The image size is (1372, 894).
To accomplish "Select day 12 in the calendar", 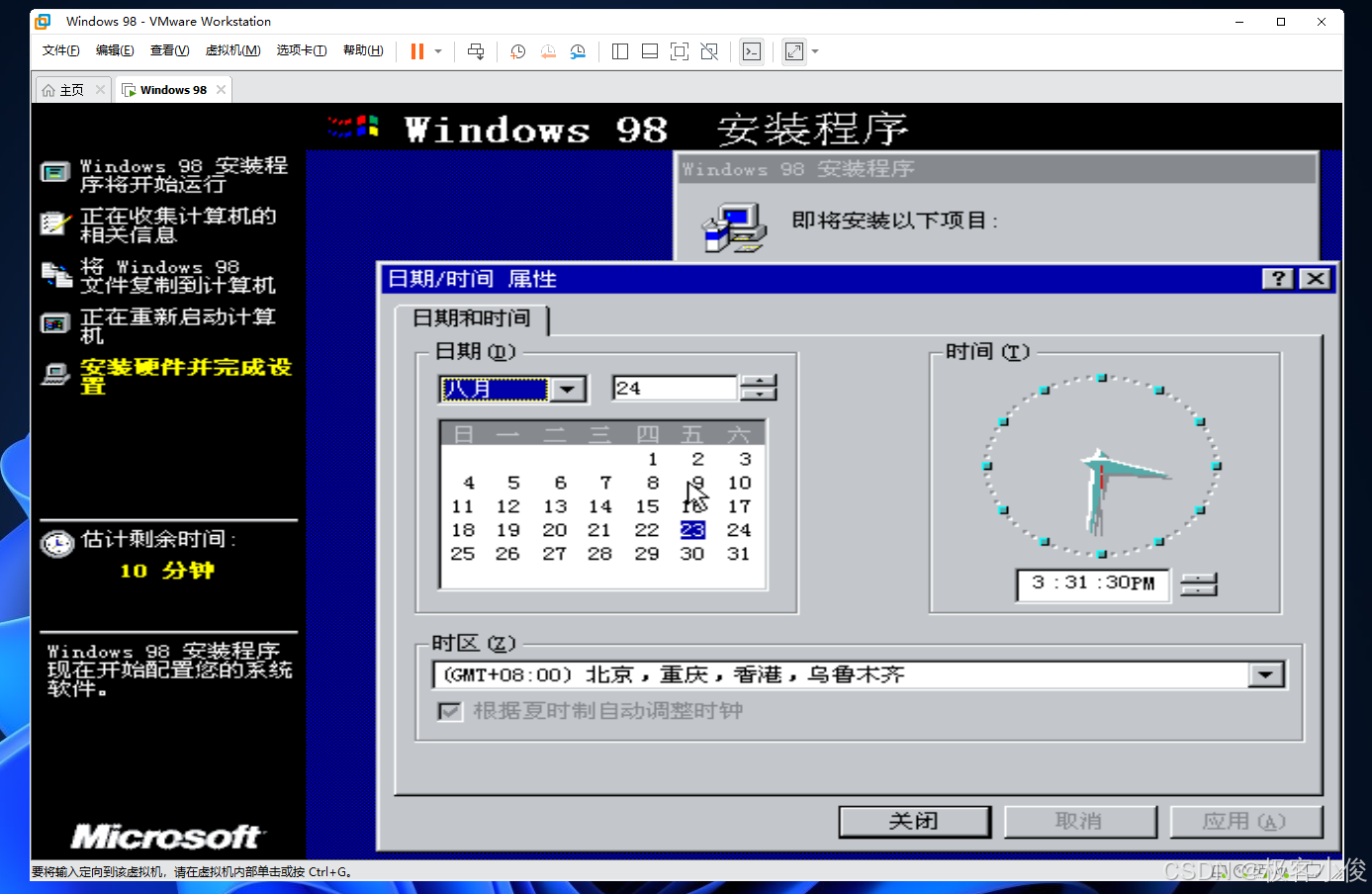I will coord(508,506).
